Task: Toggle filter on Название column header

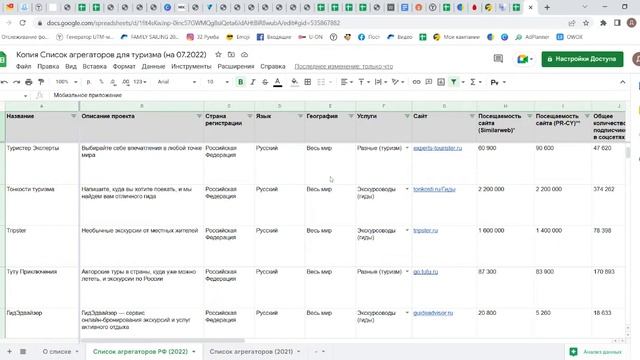Action: point(73,116)
